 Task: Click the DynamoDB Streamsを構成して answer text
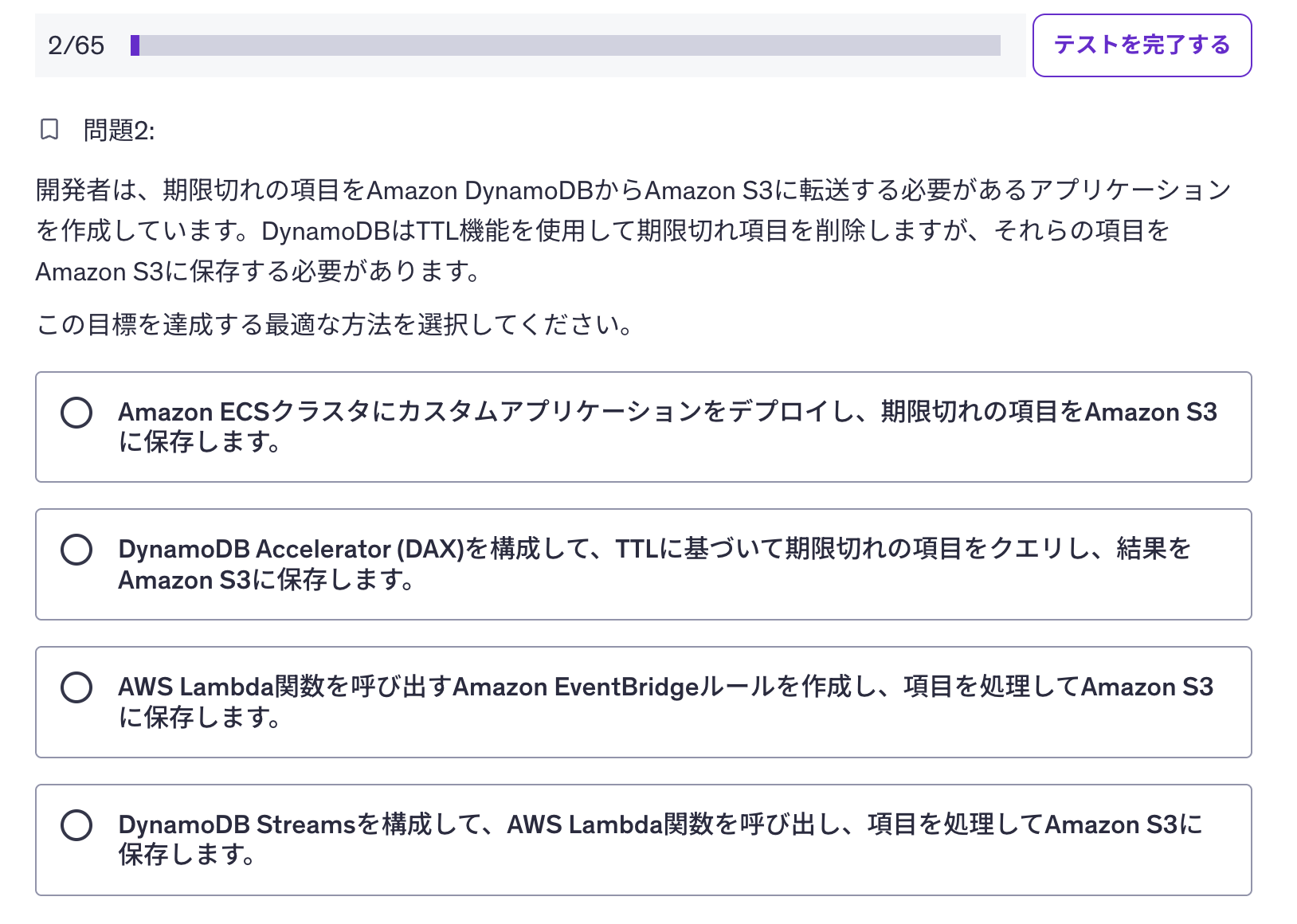(660, 824)
